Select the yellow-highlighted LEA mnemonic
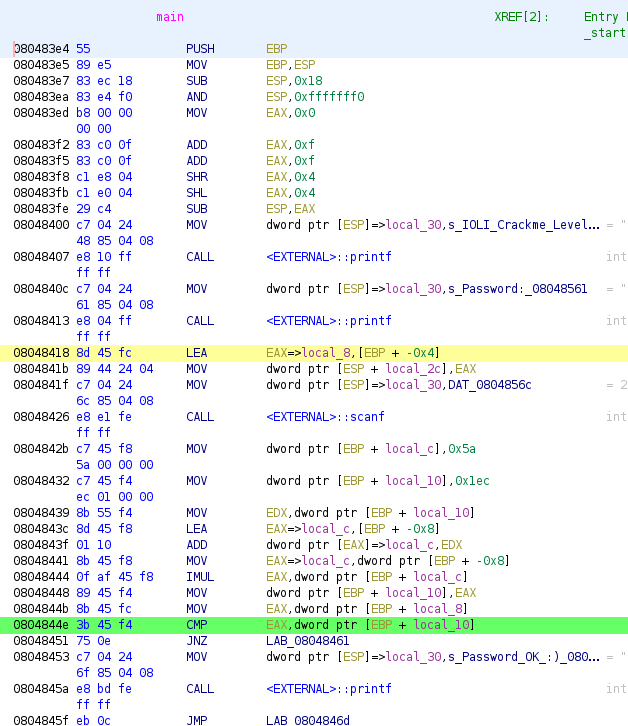The width and height of the screenshot is (628, 726). click(197, 353)
